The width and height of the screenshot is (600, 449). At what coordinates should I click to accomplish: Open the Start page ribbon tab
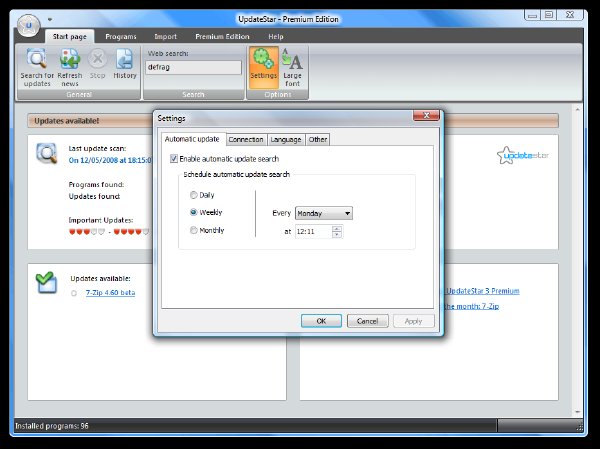pyautogui.click(x=70, y=37)
